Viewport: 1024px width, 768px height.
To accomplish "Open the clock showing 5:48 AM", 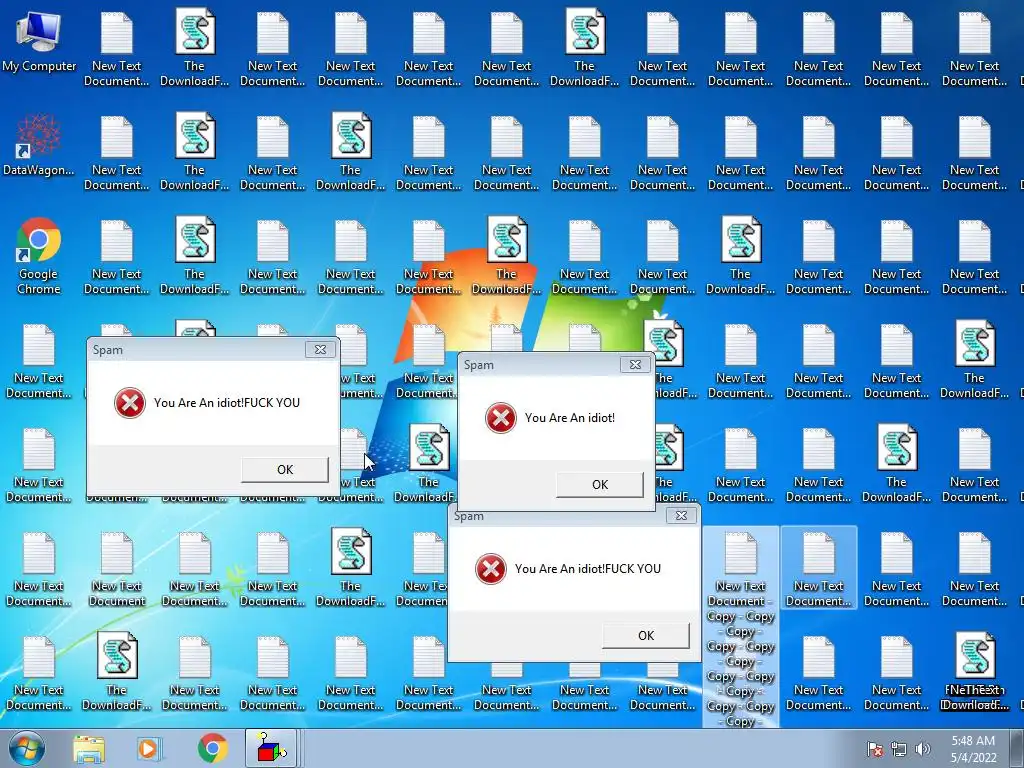I will [974, 749].
